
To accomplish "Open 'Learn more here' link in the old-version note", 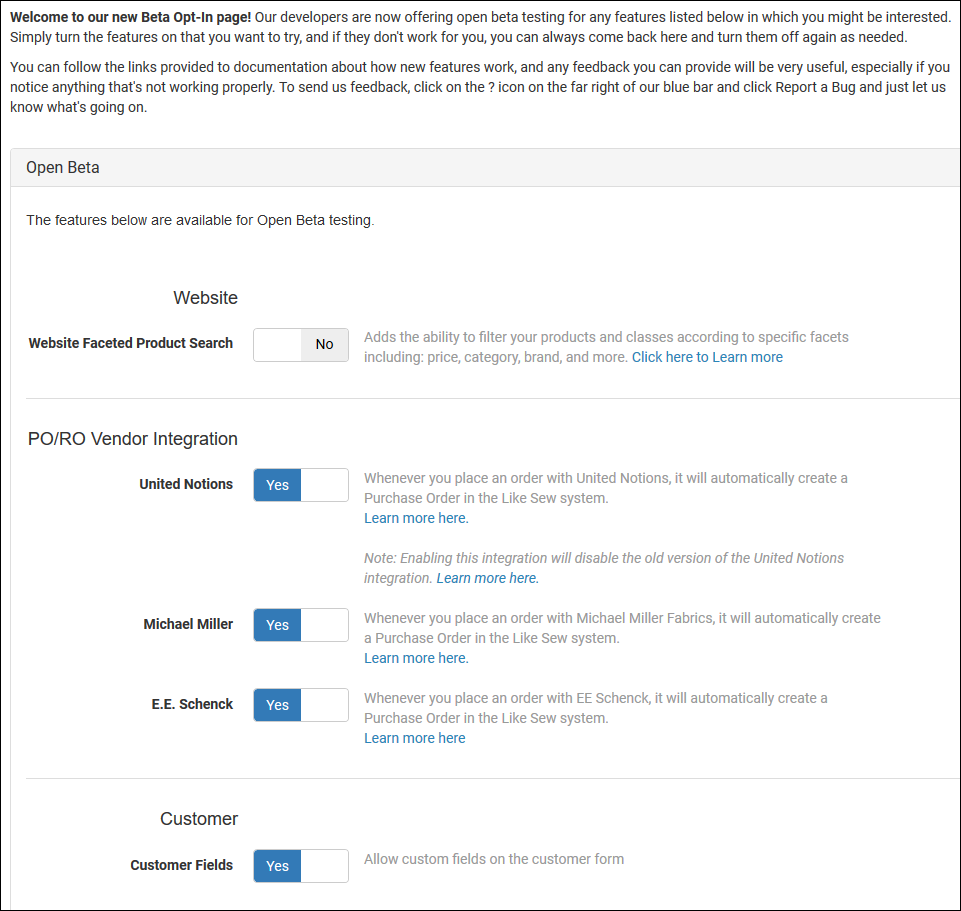I will point(487,578).
